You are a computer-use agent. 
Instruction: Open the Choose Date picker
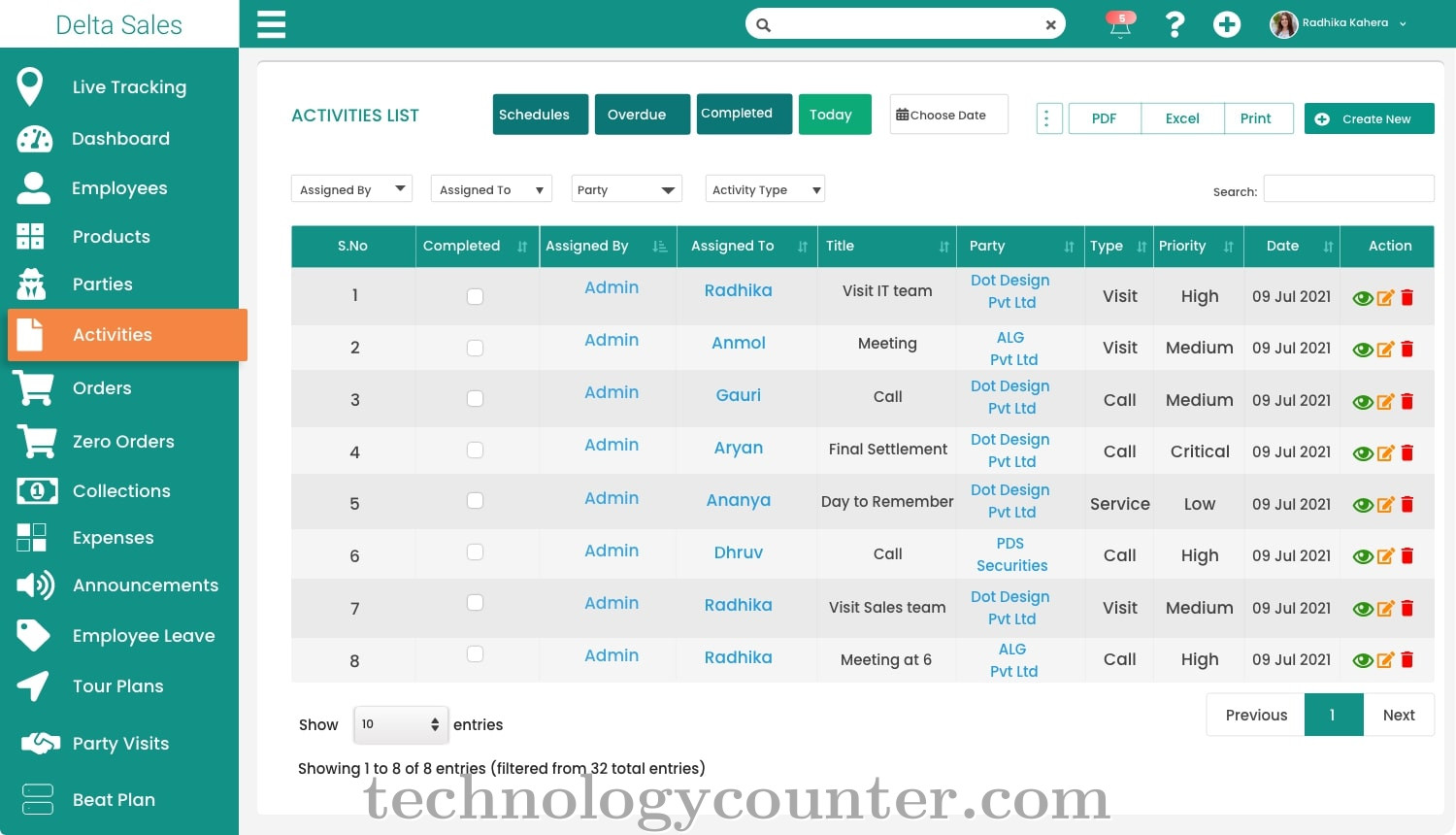(x=948, y=115)
